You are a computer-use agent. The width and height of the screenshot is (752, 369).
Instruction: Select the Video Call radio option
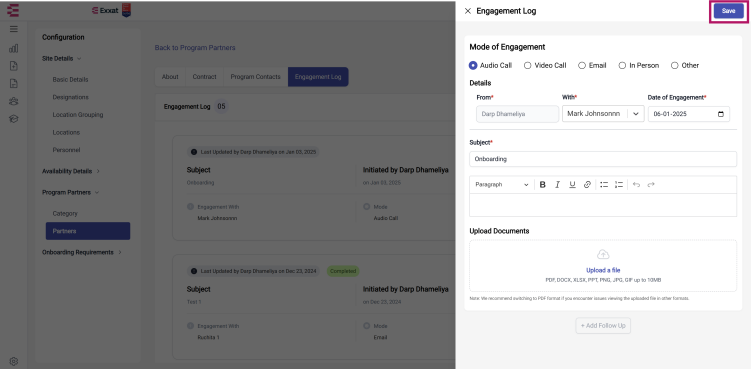click(x=528, y=65)
